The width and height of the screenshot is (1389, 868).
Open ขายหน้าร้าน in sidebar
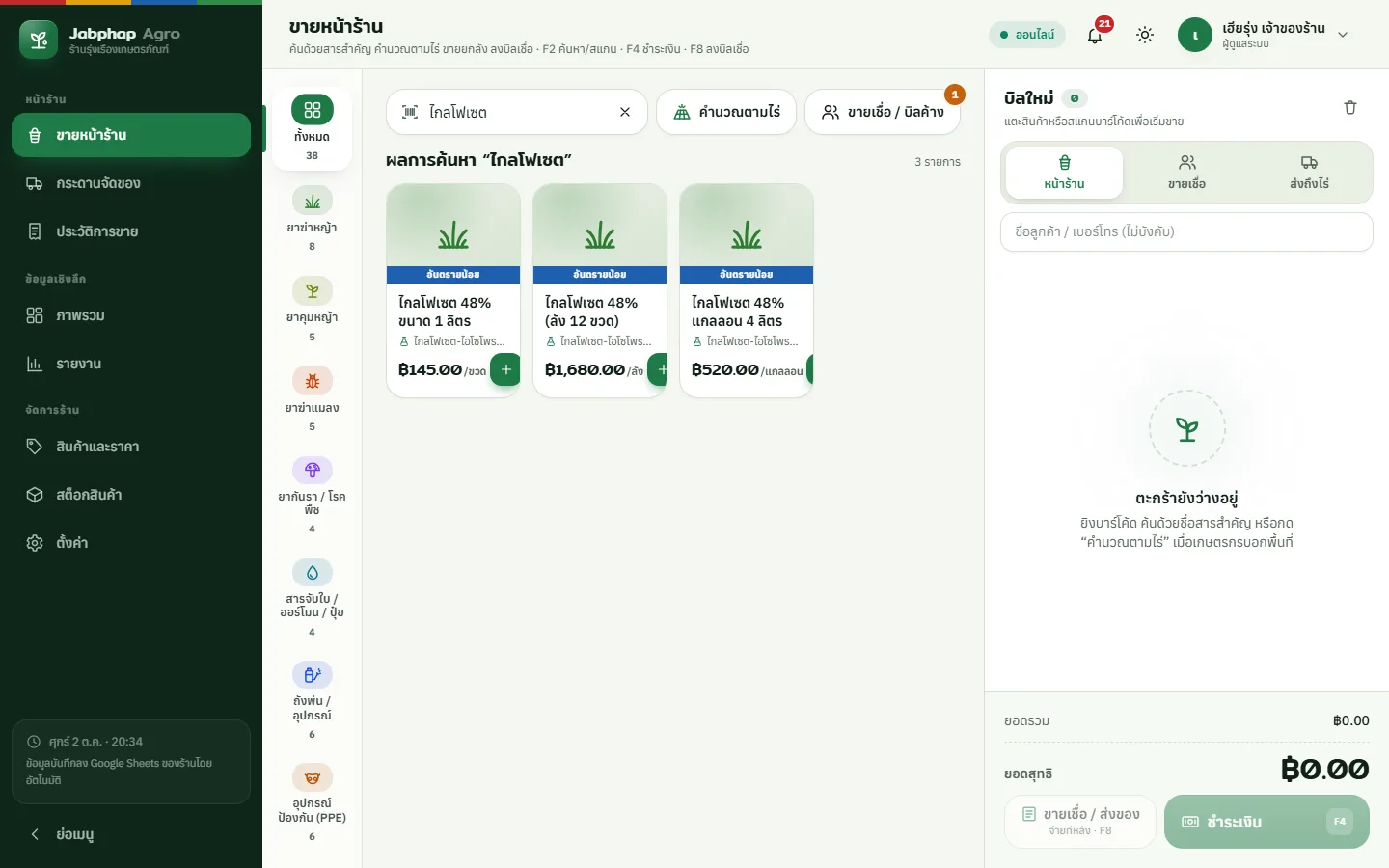pyautogui.click(x=131, y=135)
